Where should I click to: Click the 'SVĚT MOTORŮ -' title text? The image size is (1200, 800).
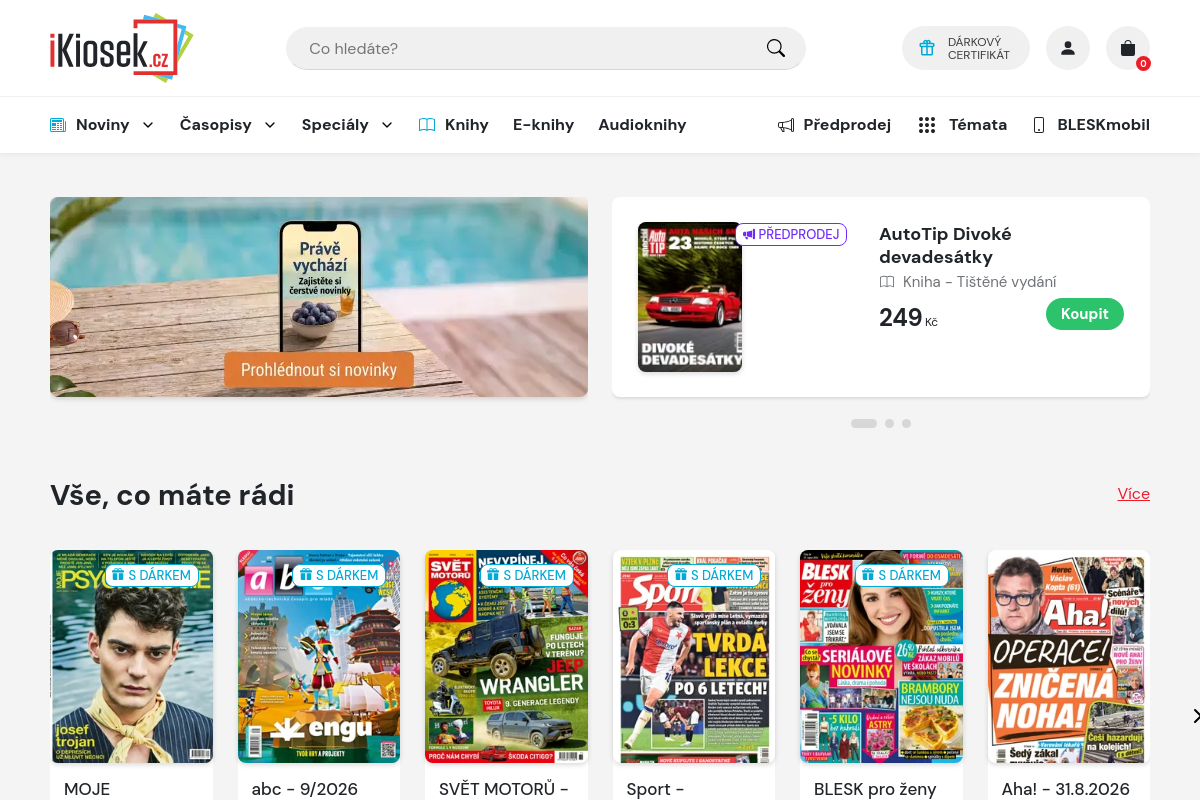(504, 789)
